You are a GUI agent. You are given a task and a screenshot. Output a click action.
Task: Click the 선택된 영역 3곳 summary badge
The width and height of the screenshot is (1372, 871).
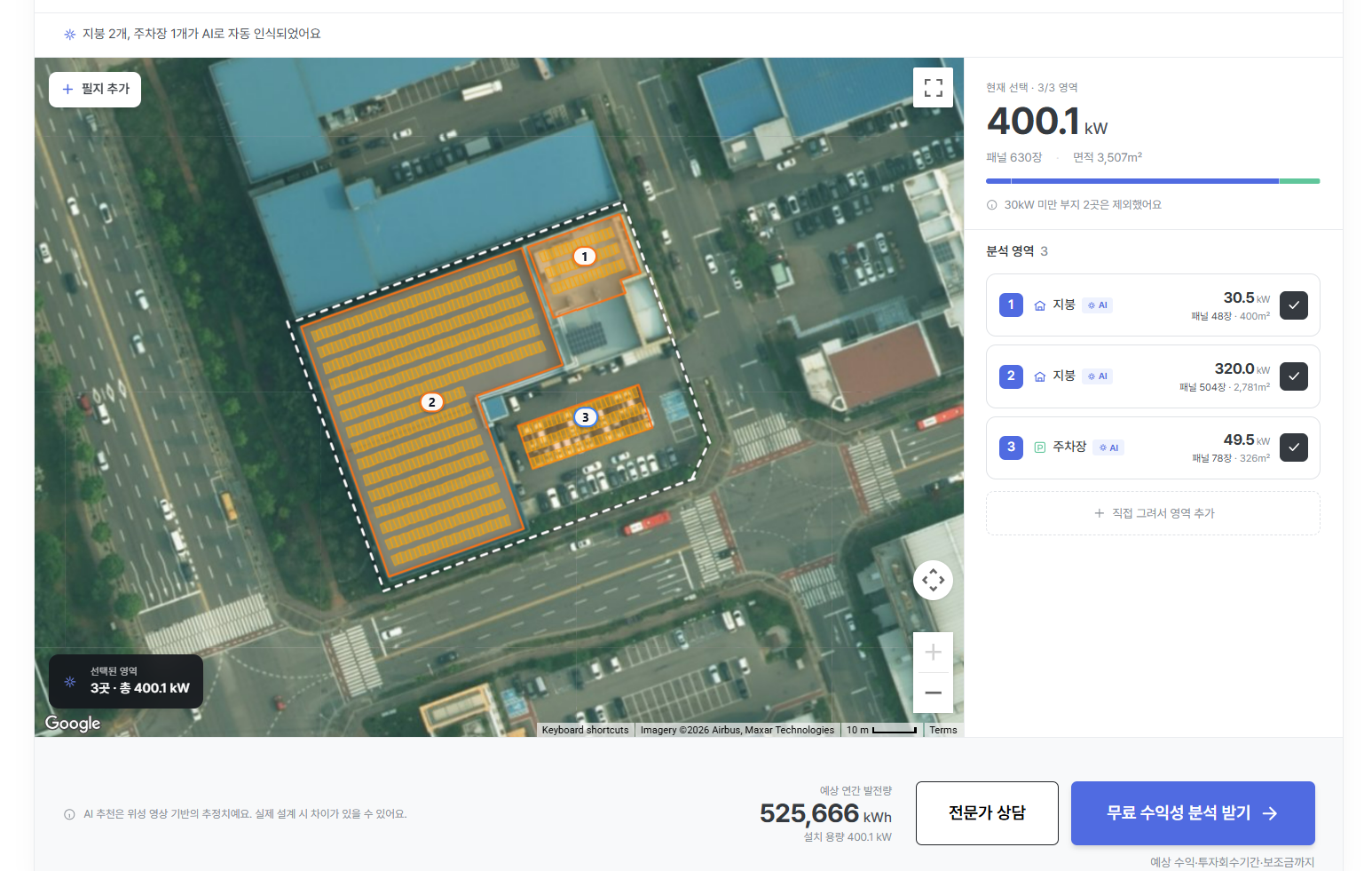tap(126, 681)
